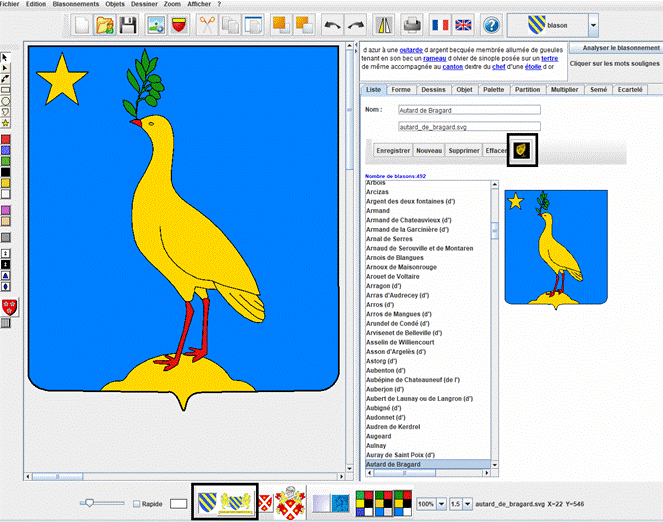
Task: Undo with the left curved arrow
Action: (x=333, y=24)
